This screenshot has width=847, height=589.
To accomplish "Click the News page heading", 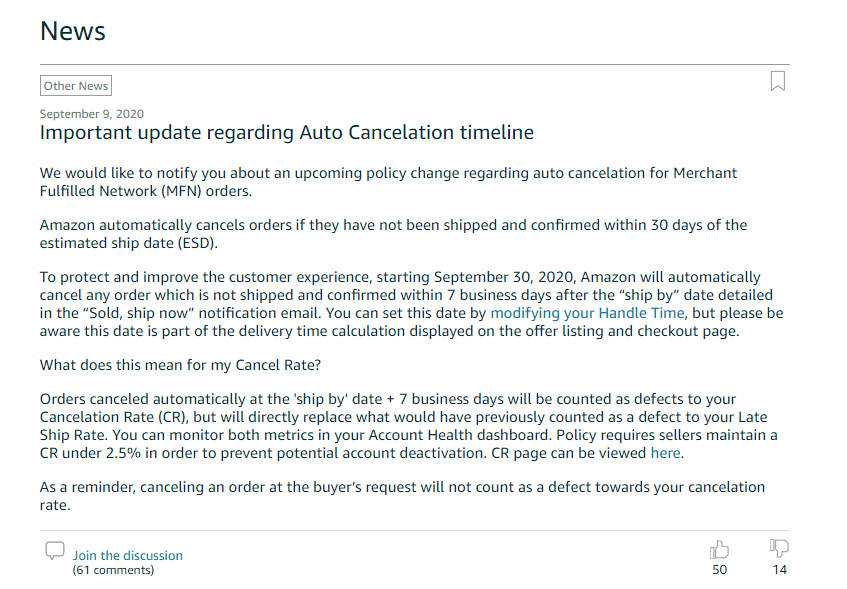I will 73,31.
